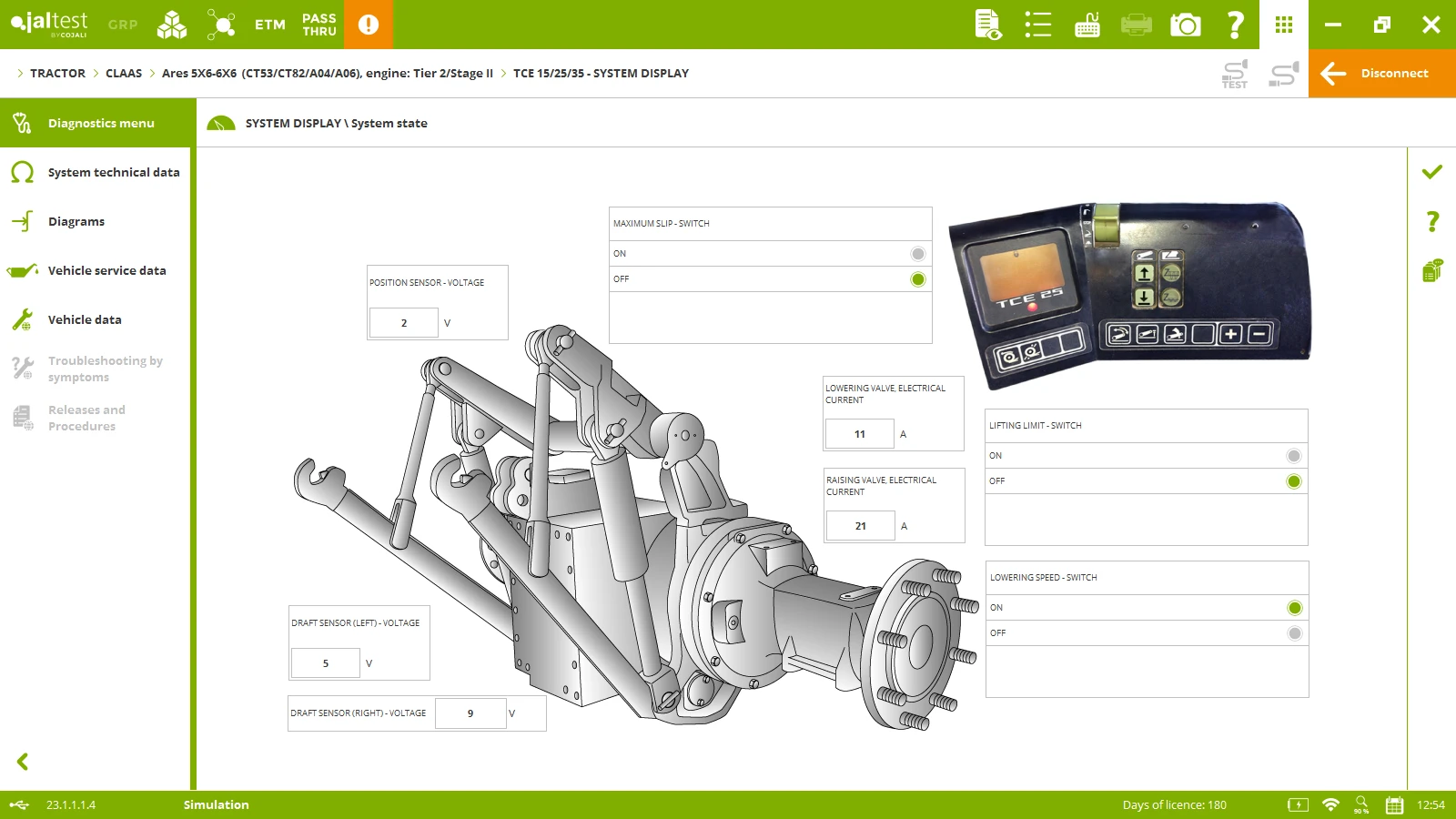Click the green checkmark on right panel
The image size is (1456, 819).
pos(1432,171)
